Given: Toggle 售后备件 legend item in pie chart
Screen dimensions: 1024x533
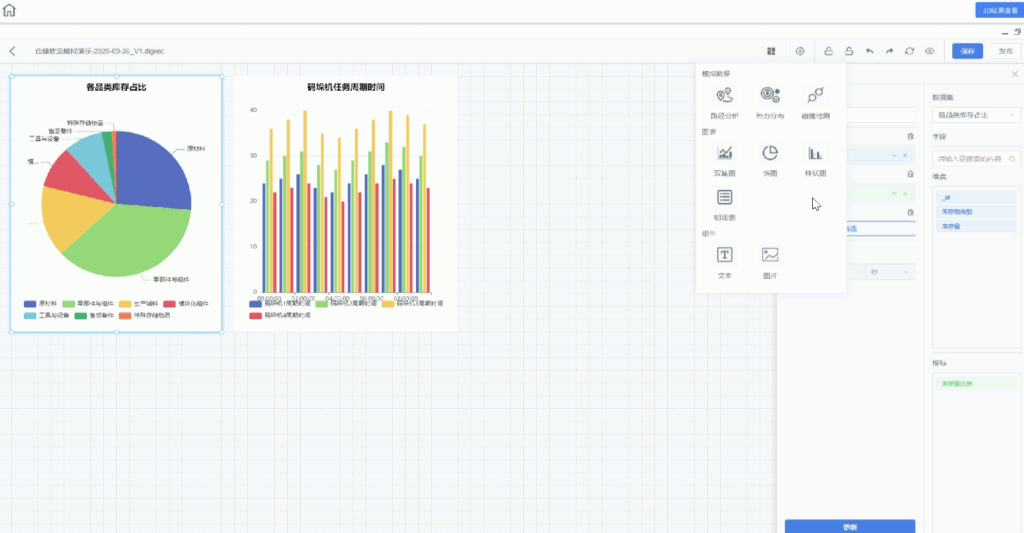Looking at the screenshot, I should (94, 315).
